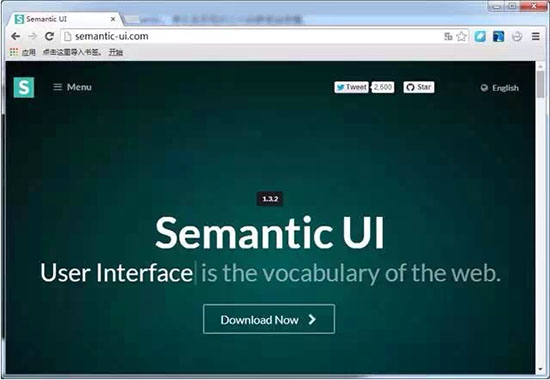Click the translate icon in the address bar

tap(448, 36)
